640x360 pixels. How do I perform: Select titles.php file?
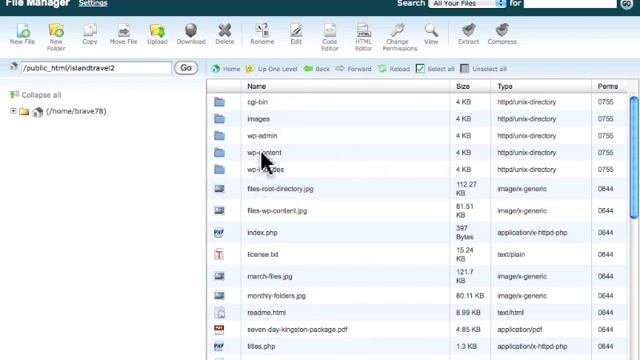[x=261, y=347]
